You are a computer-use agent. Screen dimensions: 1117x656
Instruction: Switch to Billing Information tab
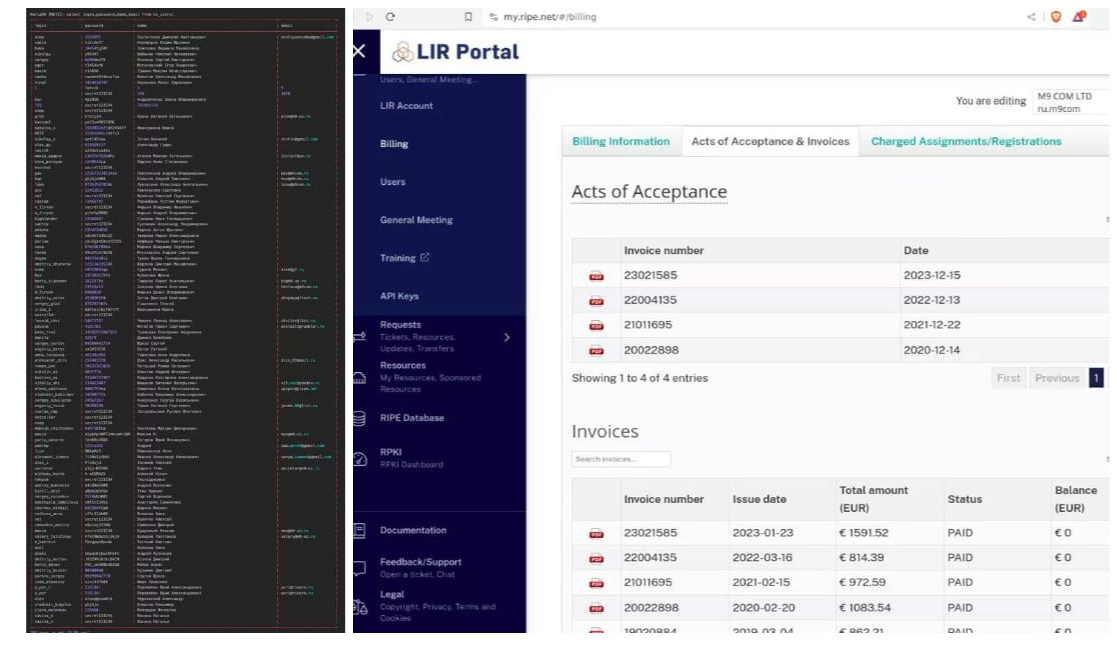point(621,142)
